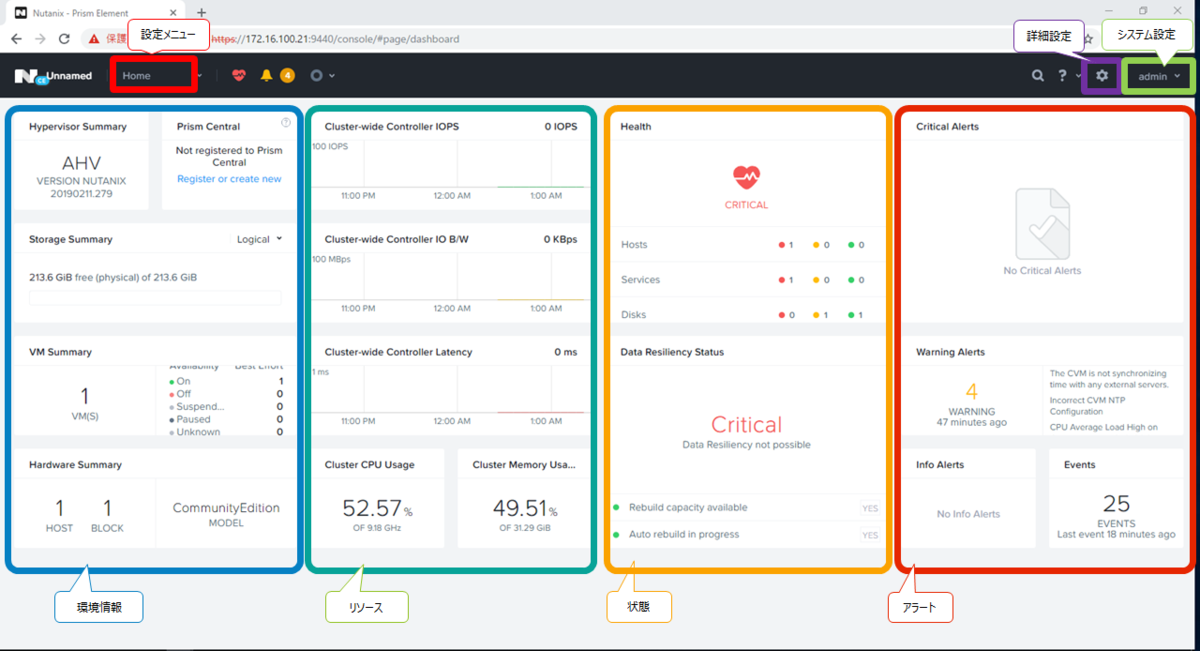Click the red Hosts status dot
This screenshot has height=651, width=1200.
pos(782,245)
